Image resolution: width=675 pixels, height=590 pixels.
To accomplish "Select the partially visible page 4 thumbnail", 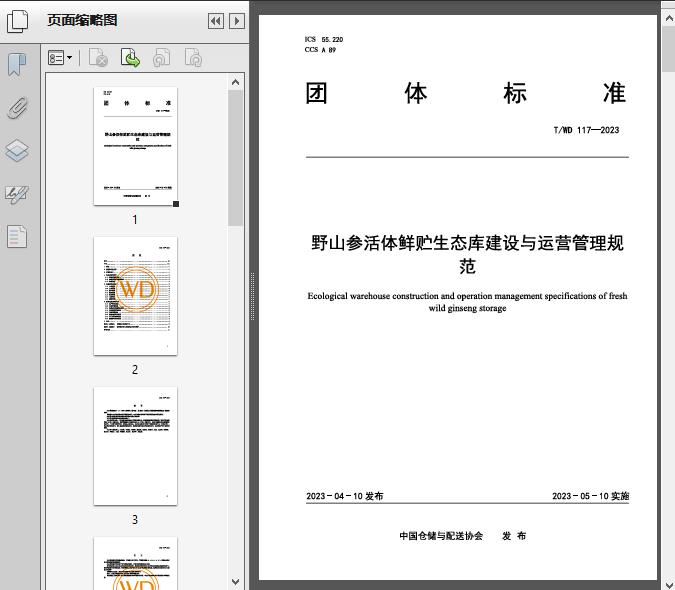I will click(x=135, y=563).
